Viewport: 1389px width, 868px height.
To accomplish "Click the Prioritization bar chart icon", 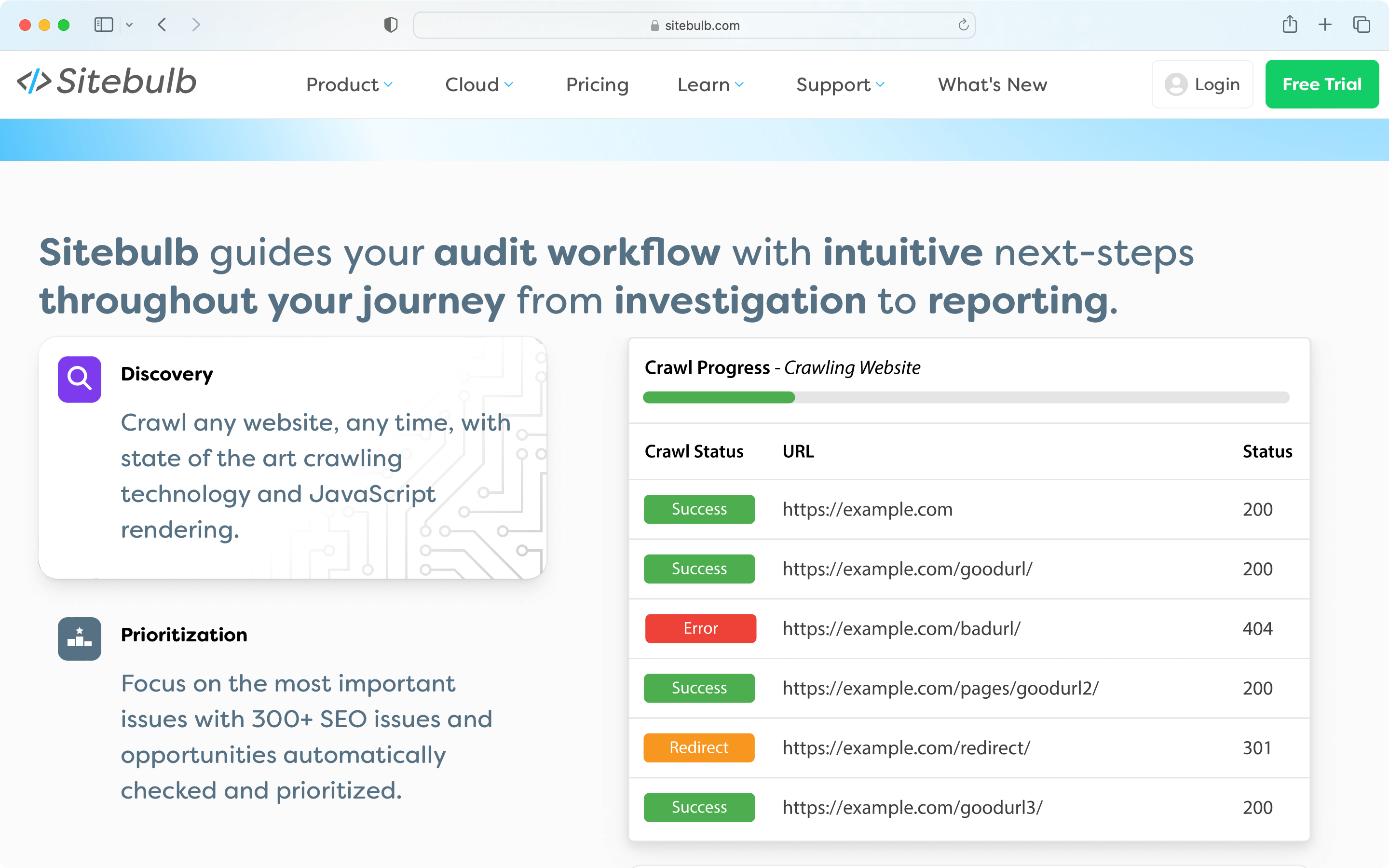I will pyautogui.click(x=80, y=637).
